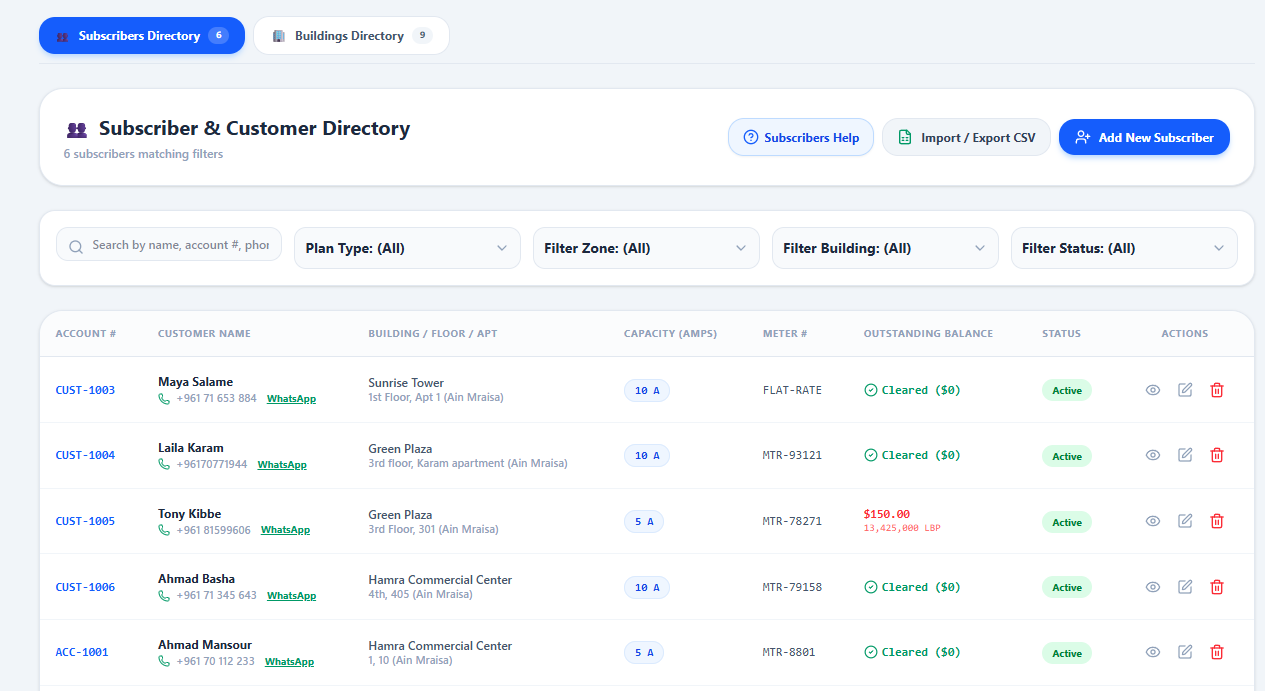Open account ACC-1001
1265x691 pixels.
pyautogui.click(x=82, y=652)
